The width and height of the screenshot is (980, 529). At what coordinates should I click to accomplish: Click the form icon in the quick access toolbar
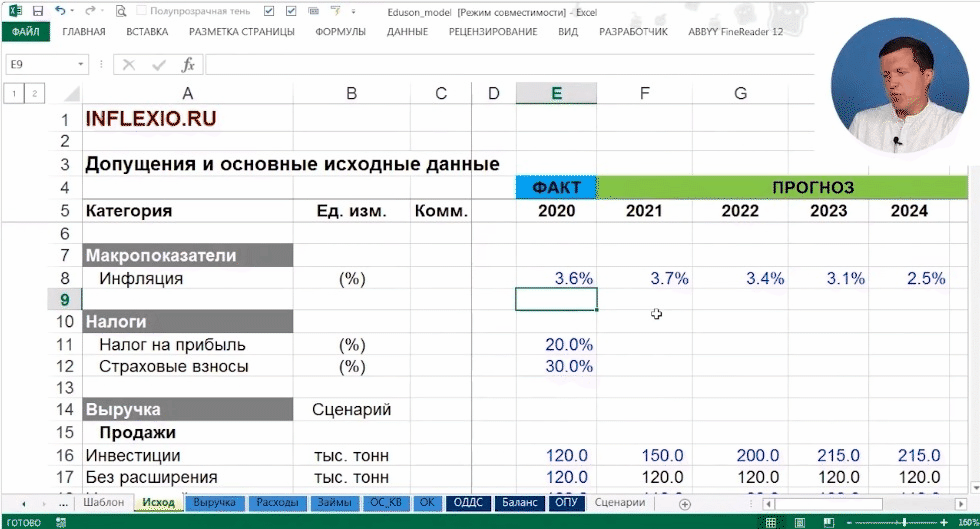point(314,11)
